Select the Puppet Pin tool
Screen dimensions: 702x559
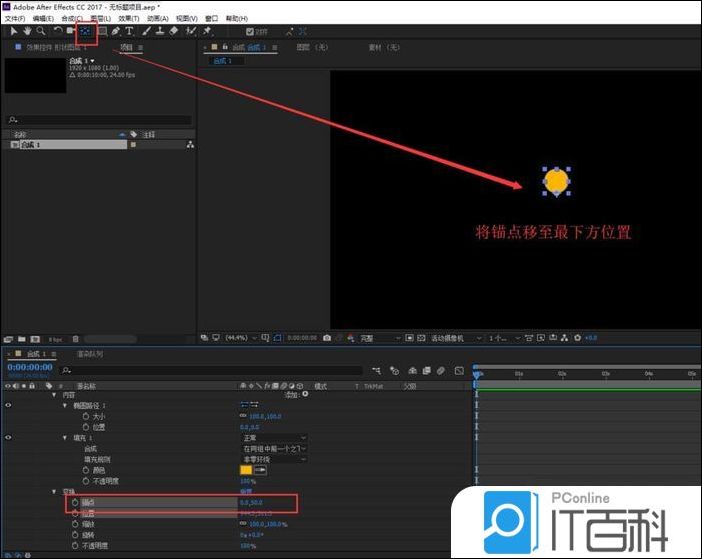(x=207, y=31)
